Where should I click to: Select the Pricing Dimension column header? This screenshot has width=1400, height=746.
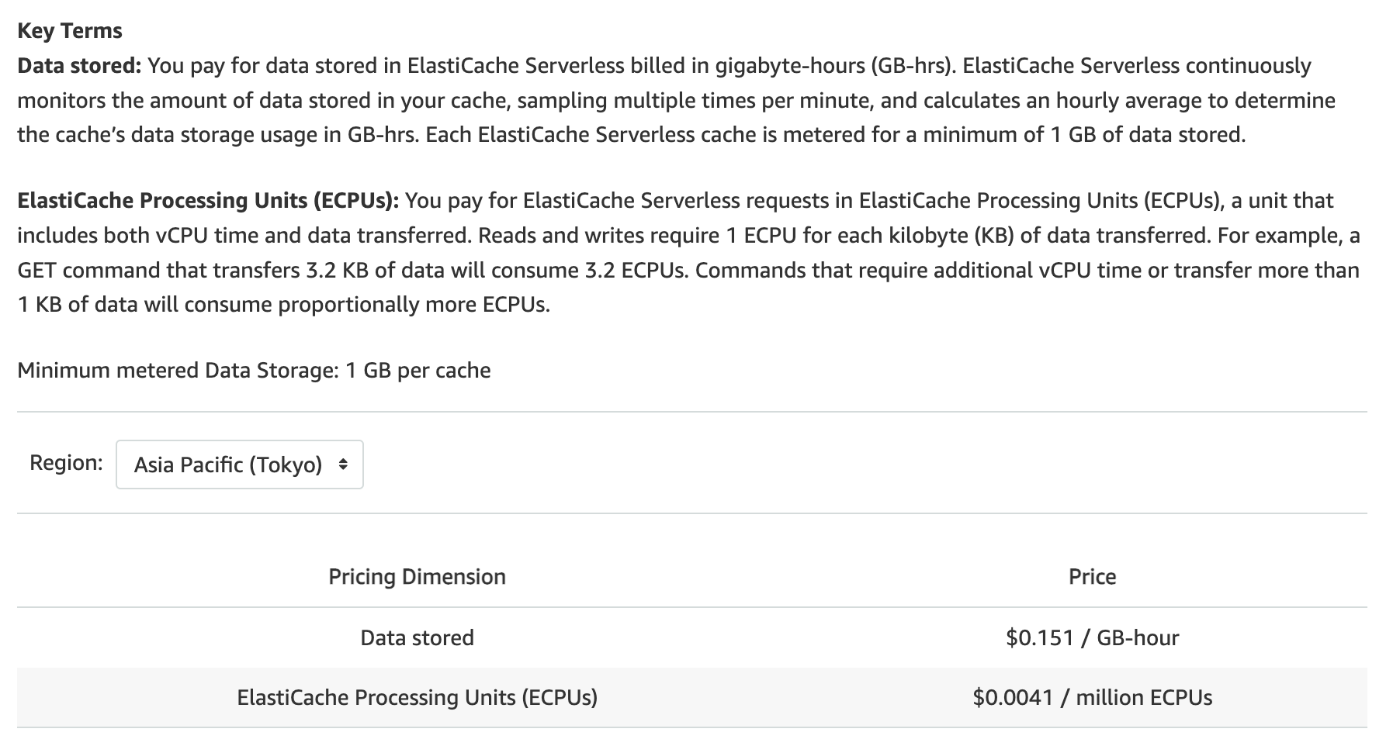coord(417,577)
